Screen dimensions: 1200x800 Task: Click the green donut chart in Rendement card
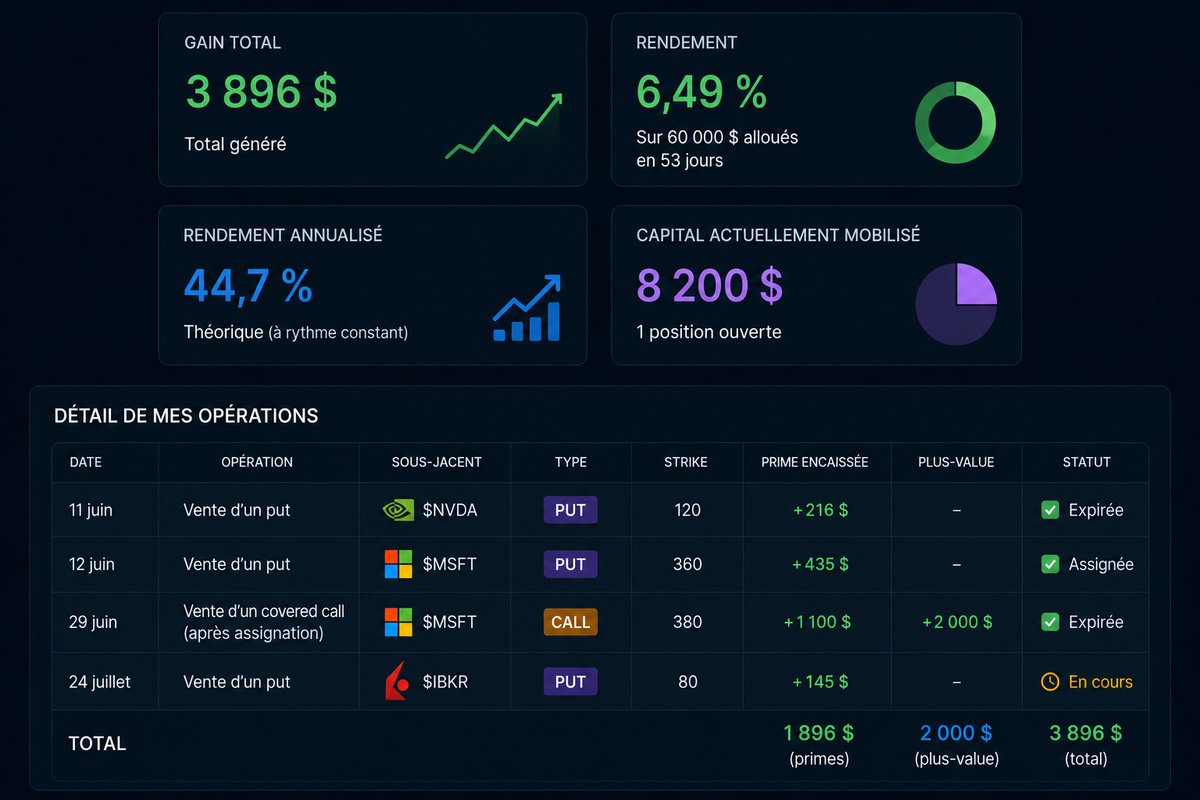coord(956,123)
